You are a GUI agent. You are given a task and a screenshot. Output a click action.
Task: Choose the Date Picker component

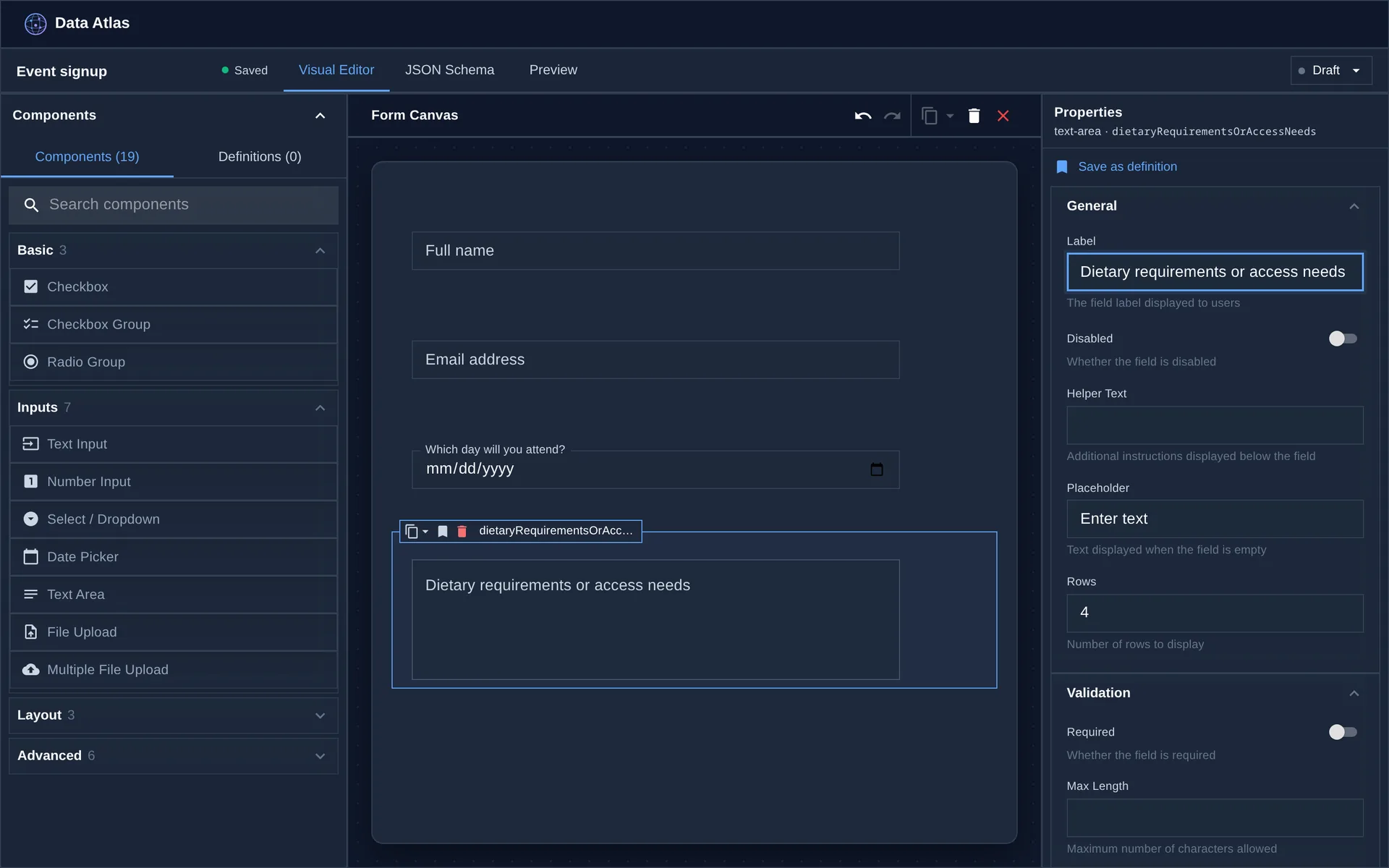coord(174,557)
